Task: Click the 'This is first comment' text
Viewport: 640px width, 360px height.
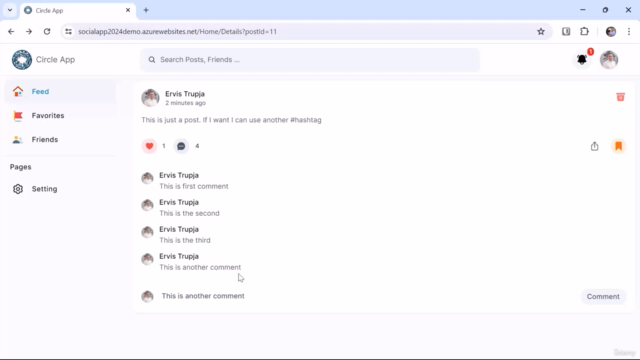Action: pyautogui.click(x=194, y=186)
